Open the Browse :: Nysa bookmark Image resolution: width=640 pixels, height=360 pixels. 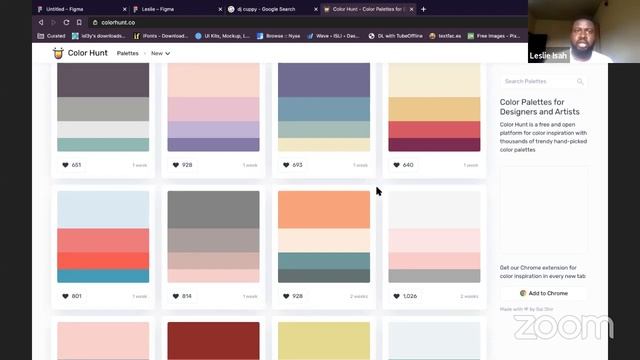coord(278,36)
